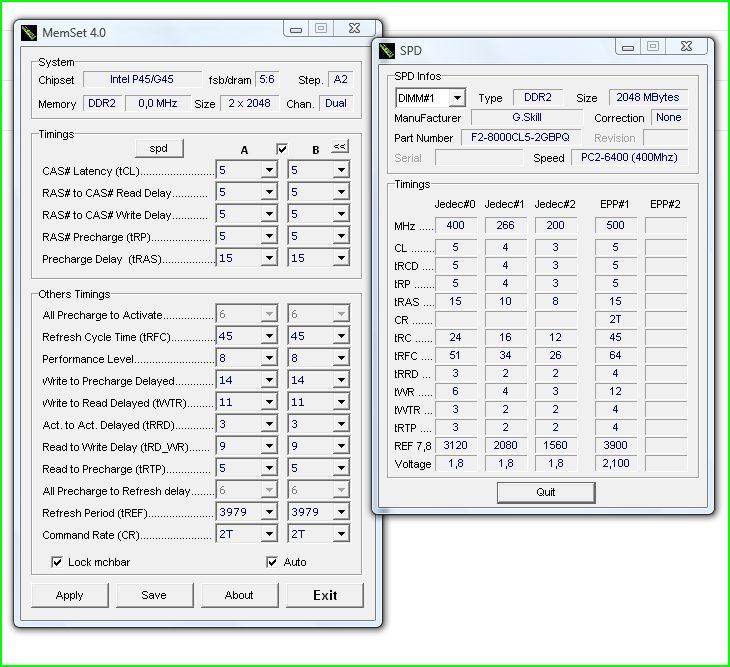Click the SPD Size field 2048 MBytes
The height and width of the screenshot is (667, 730).
648,97
